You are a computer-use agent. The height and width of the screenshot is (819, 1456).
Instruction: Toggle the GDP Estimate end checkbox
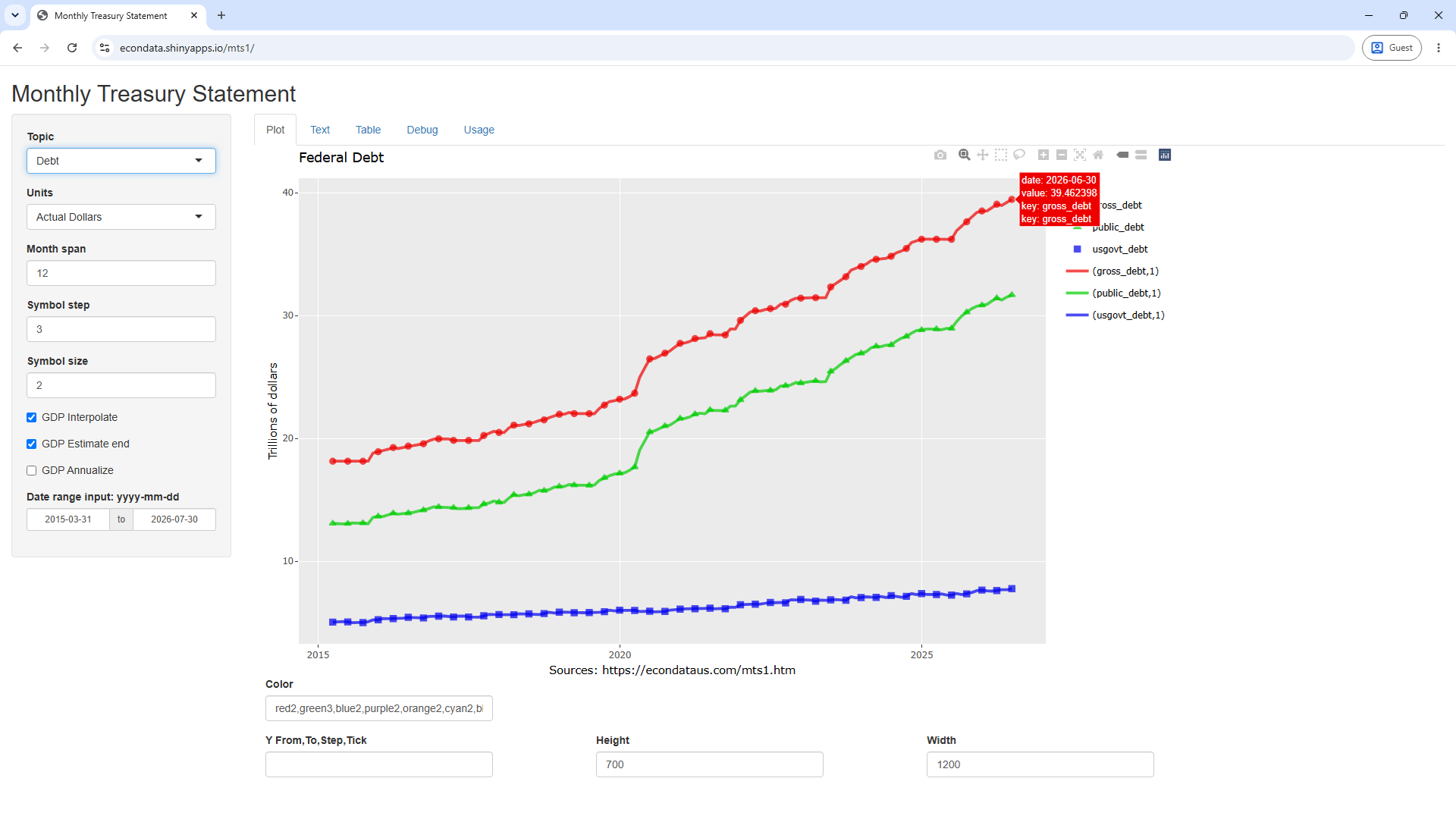pos(32,444)
